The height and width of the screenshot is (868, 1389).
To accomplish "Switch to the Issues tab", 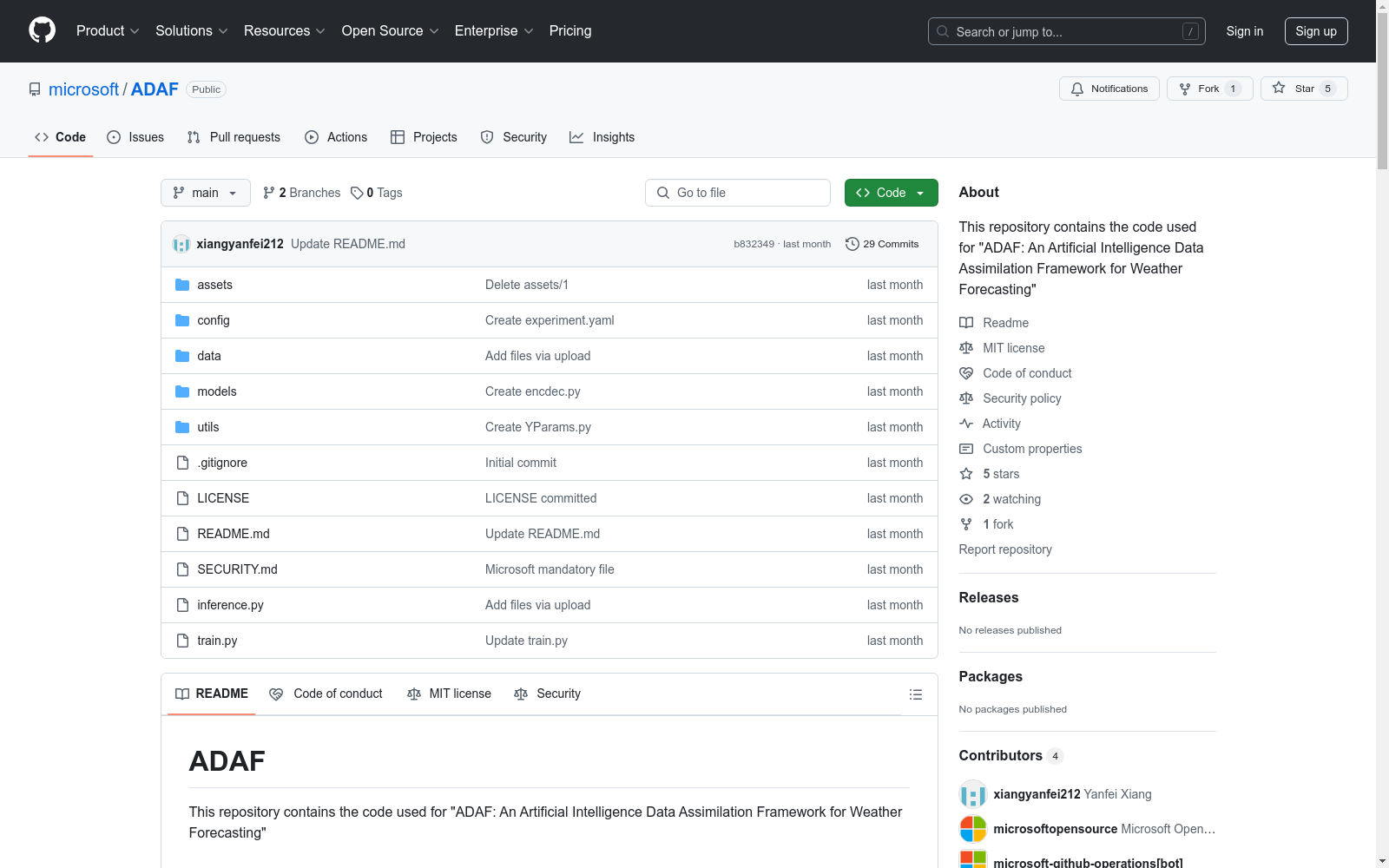I will [x=135, y=137].
